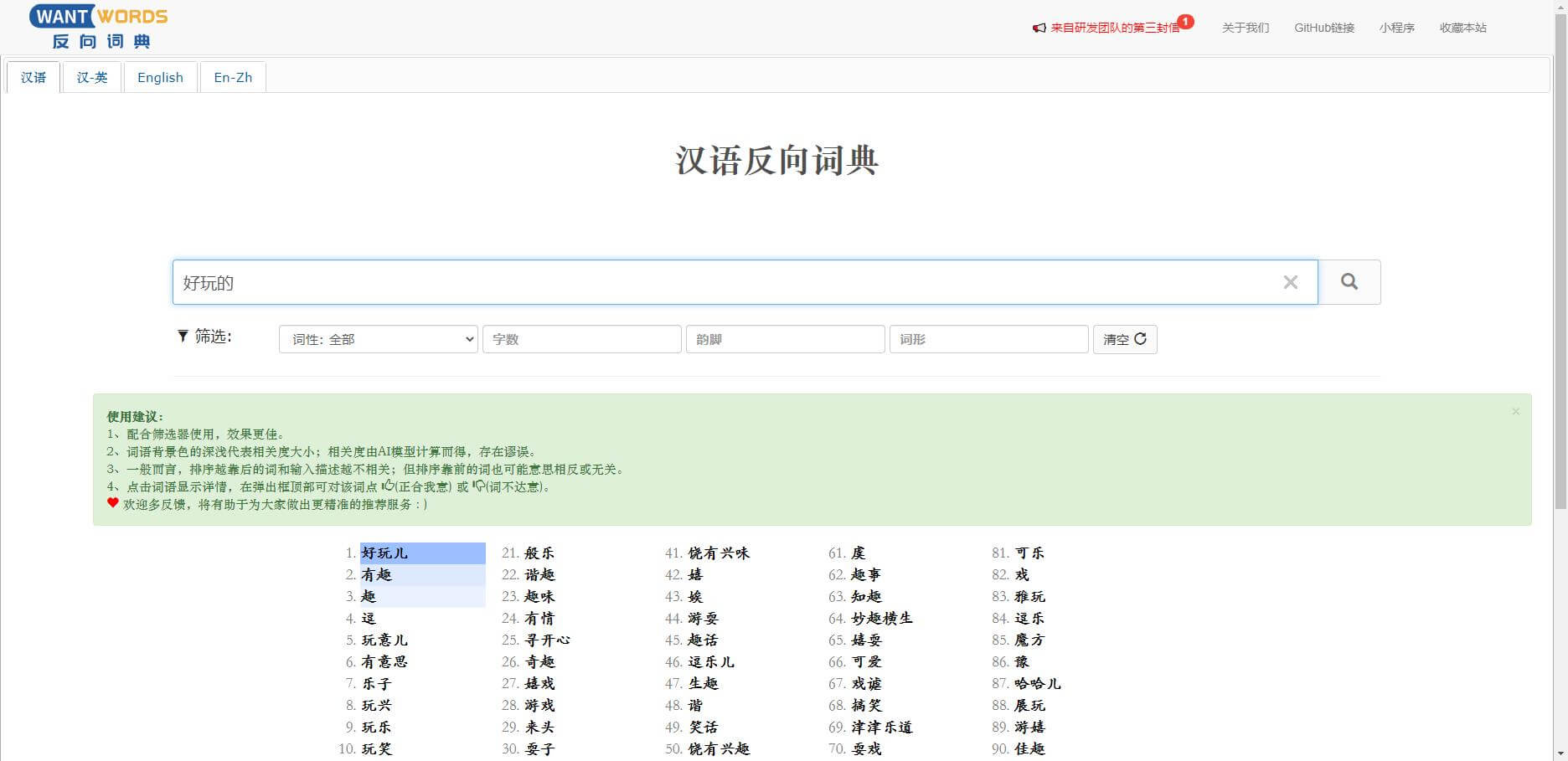This screenshot has height=761, width=1568.
Task: Clear the search box with X icon
Action: 1290,283
